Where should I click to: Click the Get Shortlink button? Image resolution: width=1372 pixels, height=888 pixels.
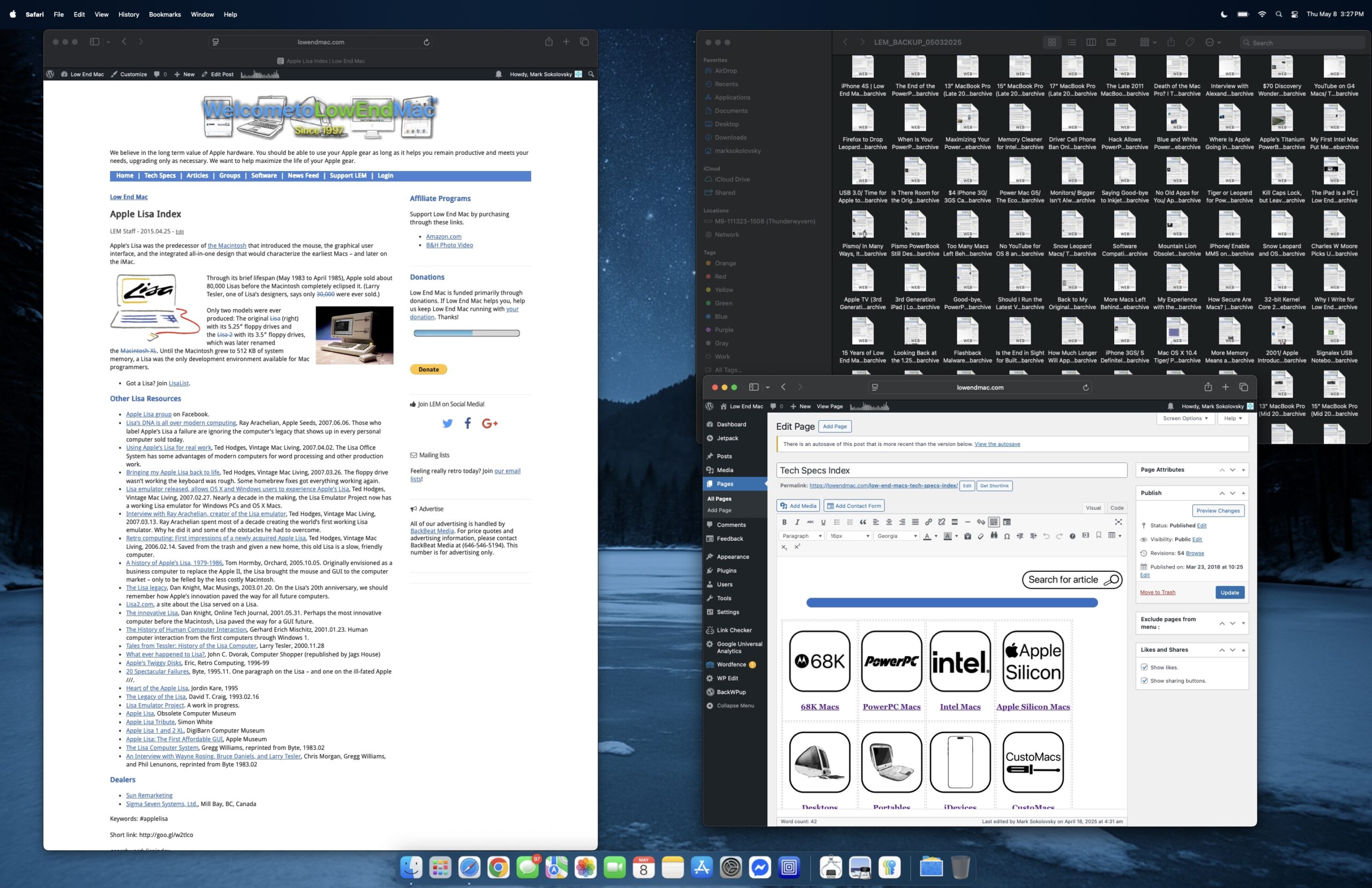994,486
